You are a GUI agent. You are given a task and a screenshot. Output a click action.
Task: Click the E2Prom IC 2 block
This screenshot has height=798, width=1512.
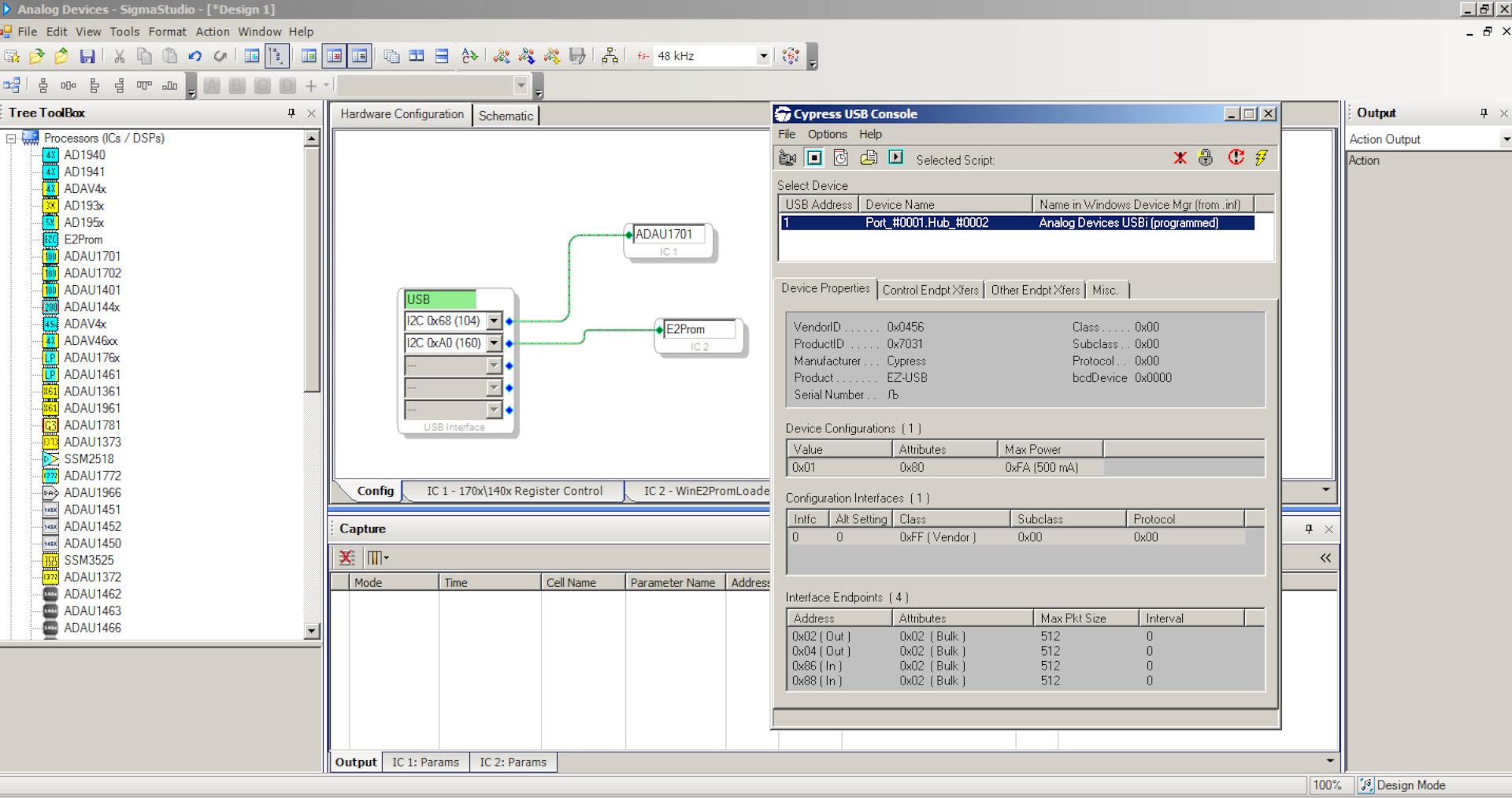(x=699, y=336)
